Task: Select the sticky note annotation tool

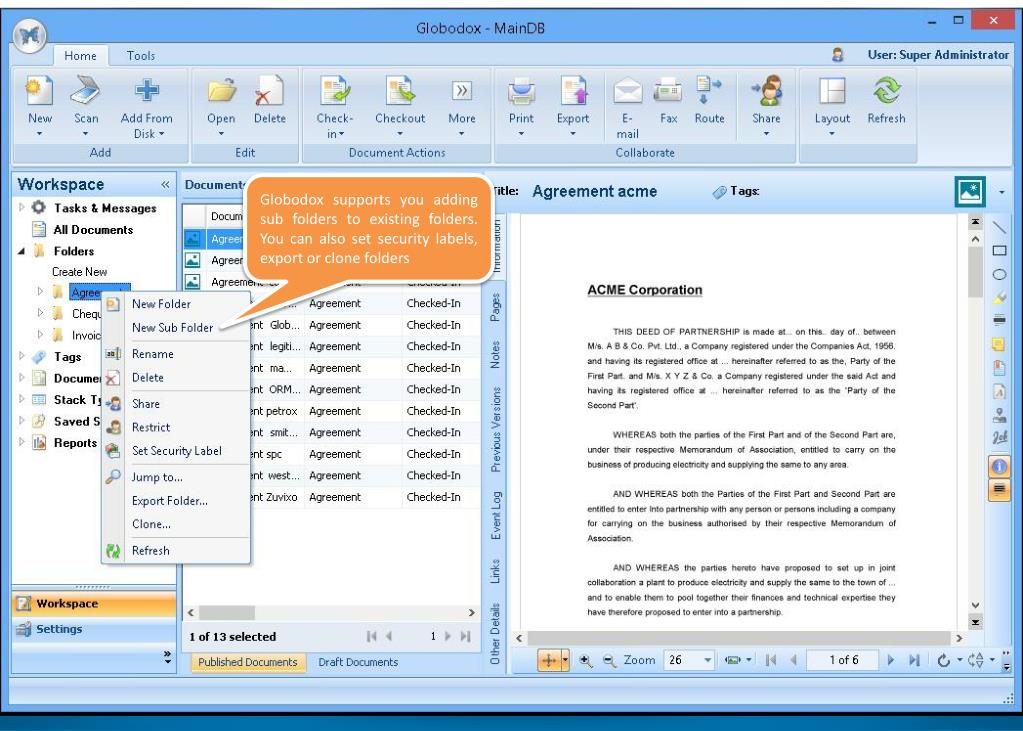Action: click(999, 344)
